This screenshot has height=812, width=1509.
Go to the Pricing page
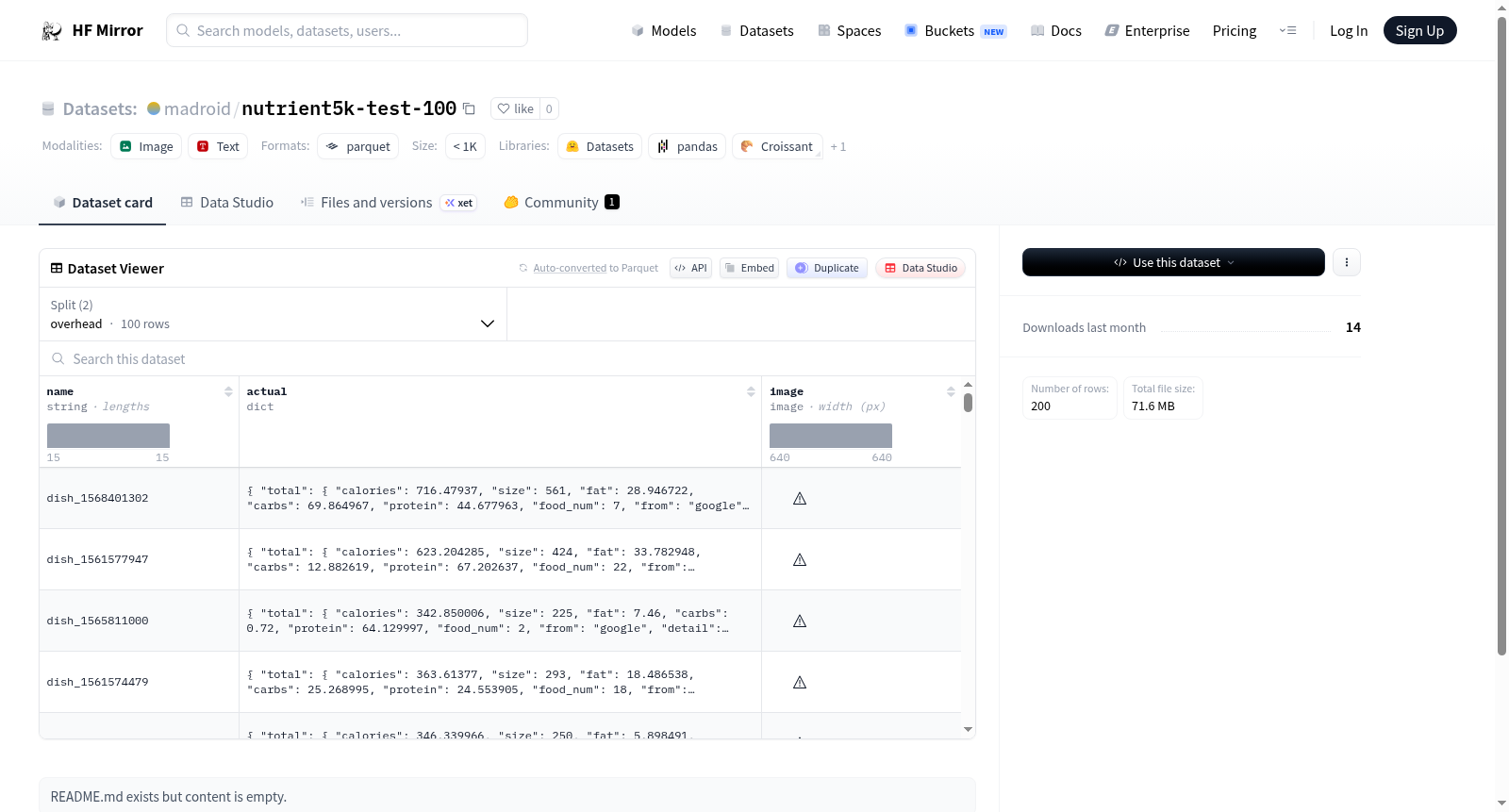pyautogui.click(x=1235, y=31)
